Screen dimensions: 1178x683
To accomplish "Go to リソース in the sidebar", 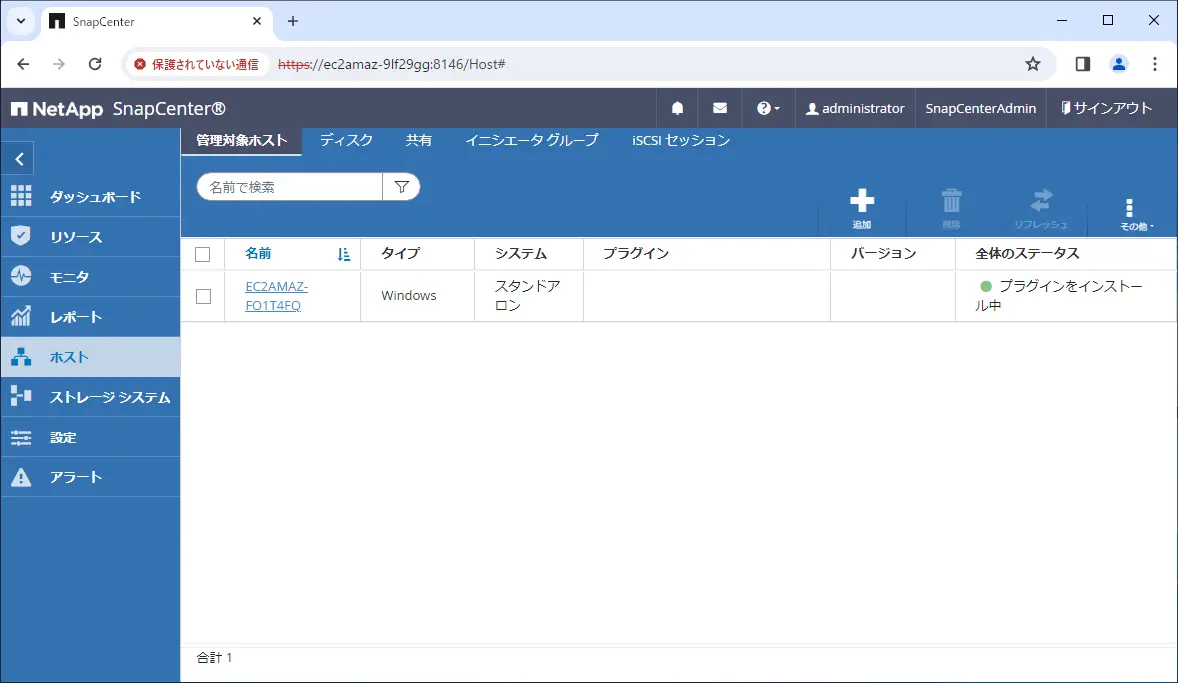I will 90,237.
